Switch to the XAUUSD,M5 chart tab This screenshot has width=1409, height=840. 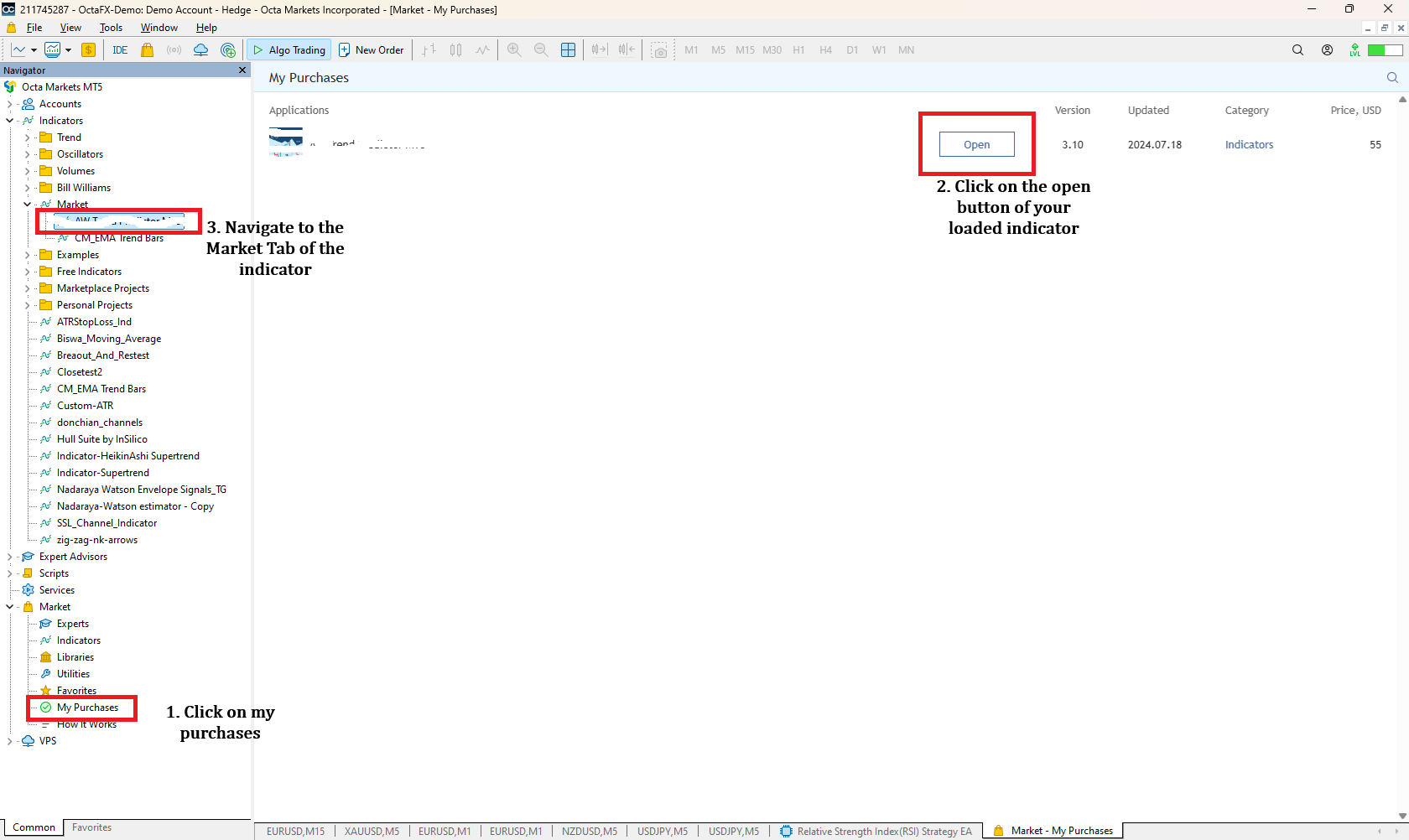pos(372,832)
